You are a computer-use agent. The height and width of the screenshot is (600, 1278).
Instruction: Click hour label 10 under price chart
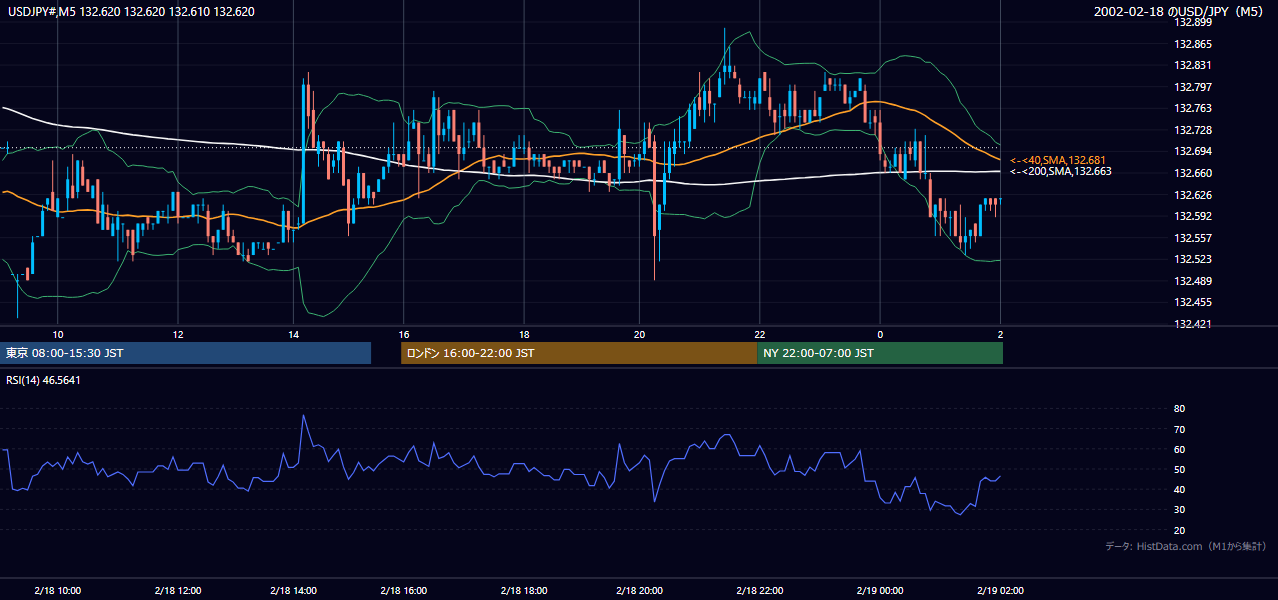click(x=58, y=334)
